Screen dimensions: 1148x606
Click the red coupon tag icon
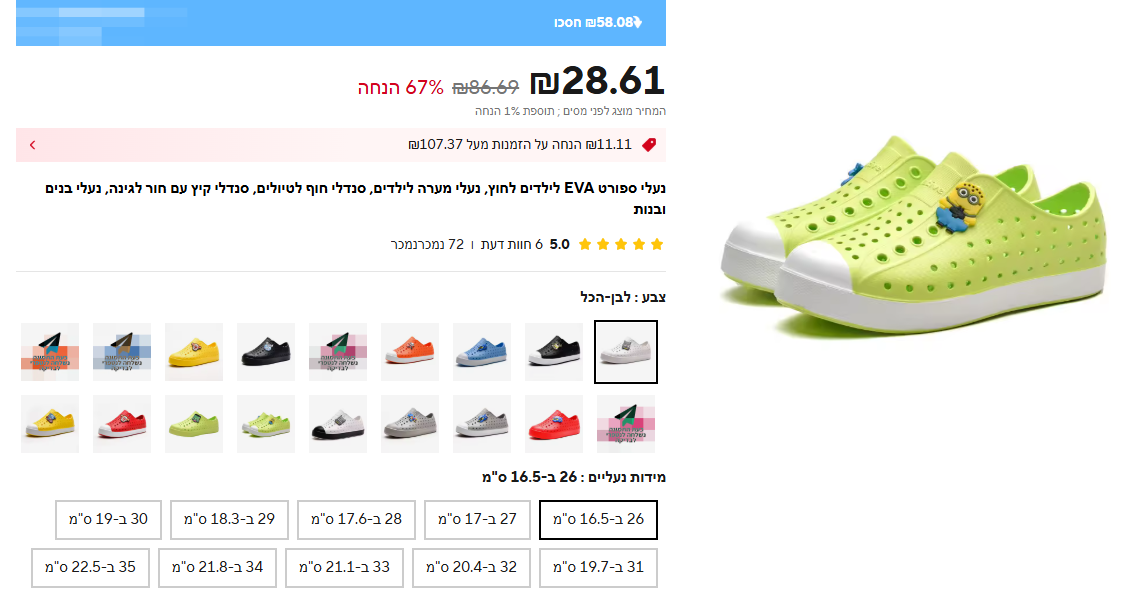pyautogui.click(x=649, y=145)
